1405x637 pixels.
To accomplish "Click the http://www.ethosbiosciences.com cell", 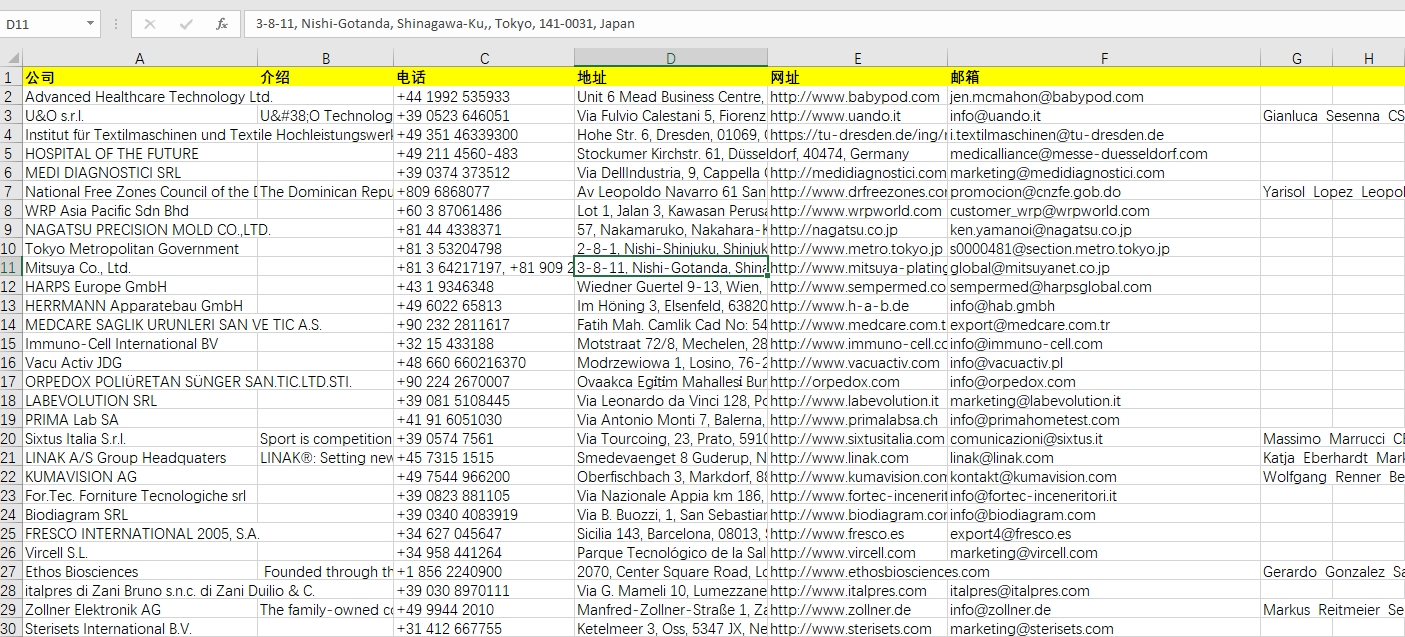I will tap(857, 571).
